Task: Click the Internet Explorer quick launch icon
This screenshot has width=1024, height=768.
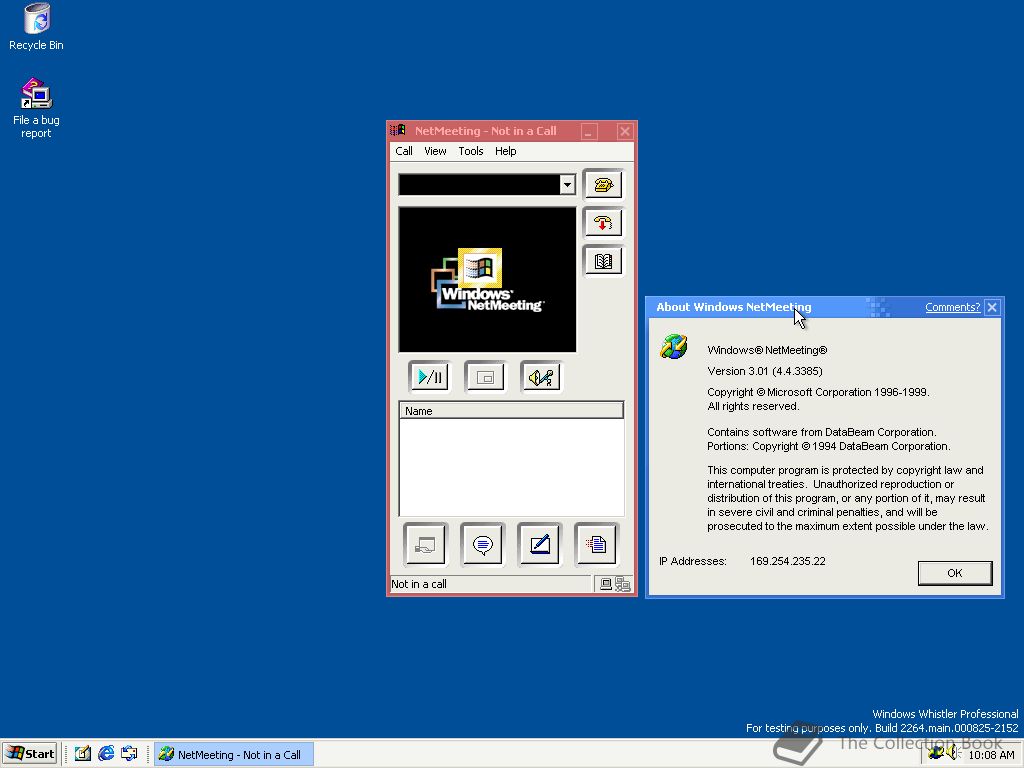Action: point(106,754)
